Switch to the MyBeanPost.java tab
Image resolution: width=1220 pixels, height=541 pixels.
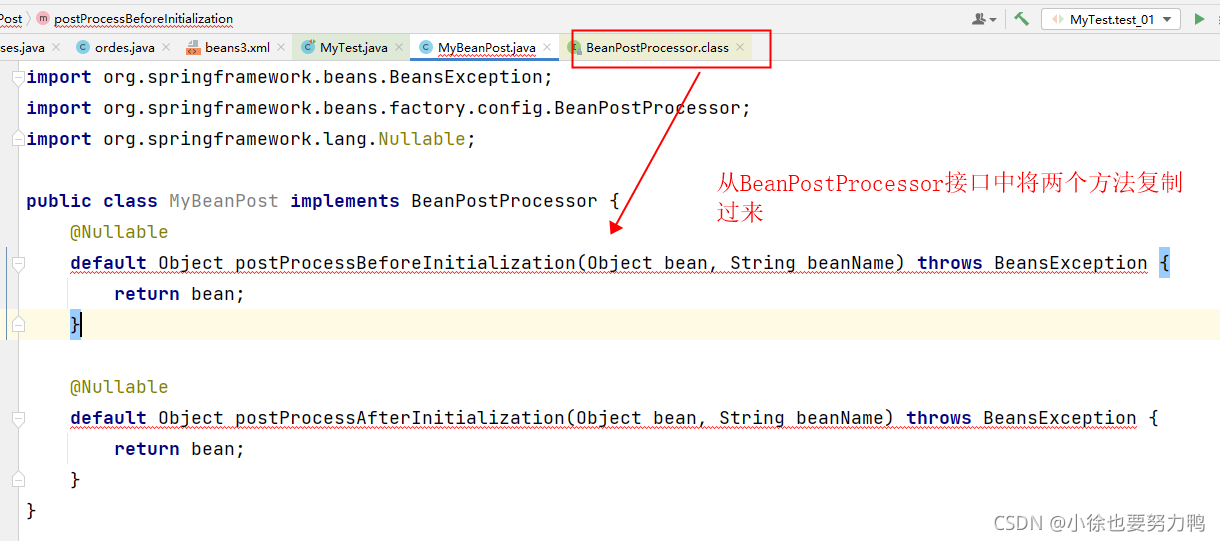[487, 47]
